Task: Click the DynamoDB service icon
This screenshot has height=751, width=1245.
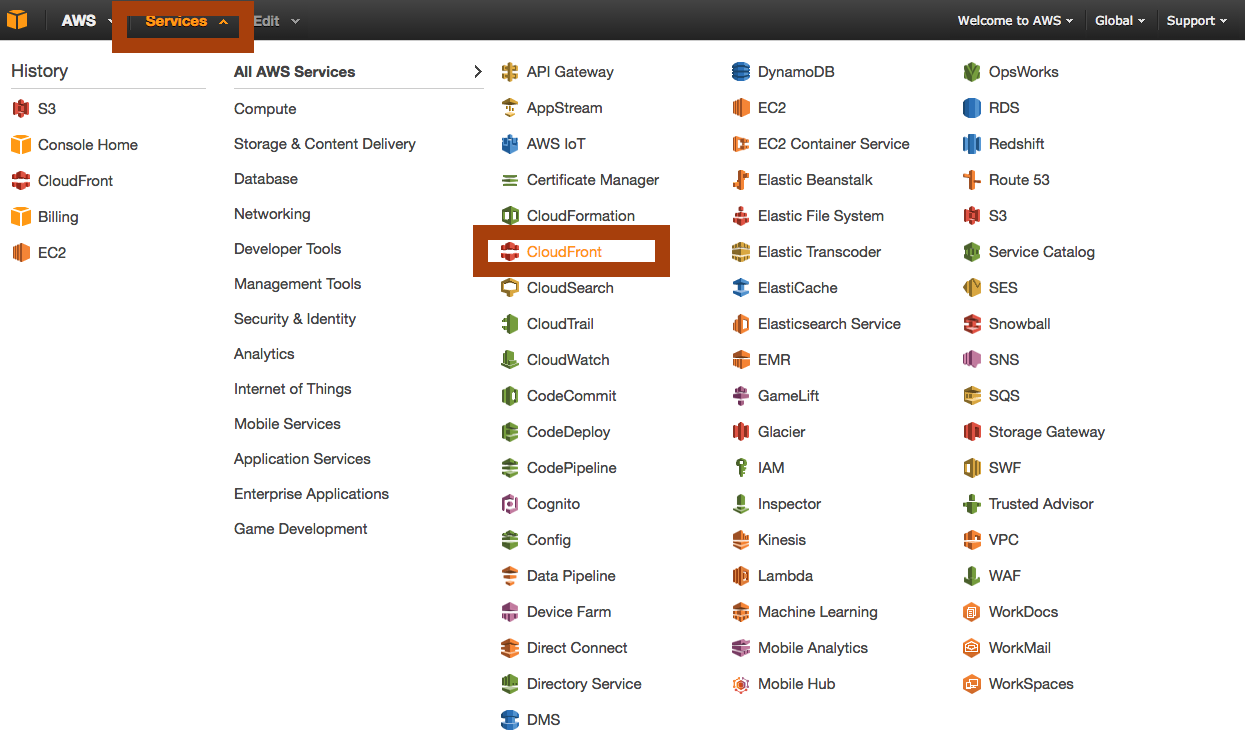Action: coord(741,72)
